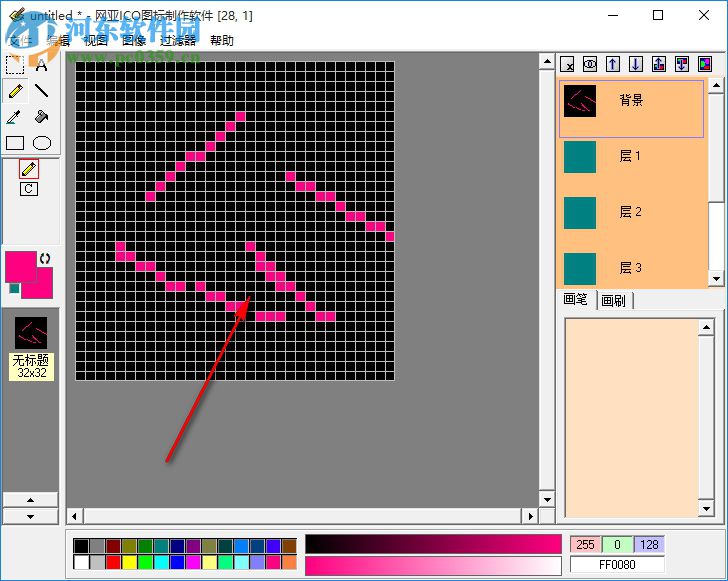
Task: Click the 层 2 teal thumbnail
Action: (580, 213)
